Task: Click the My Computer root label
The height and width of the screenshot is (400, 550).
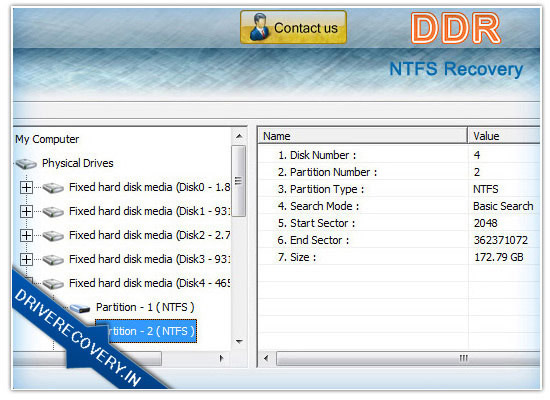Action: (47, 139)
